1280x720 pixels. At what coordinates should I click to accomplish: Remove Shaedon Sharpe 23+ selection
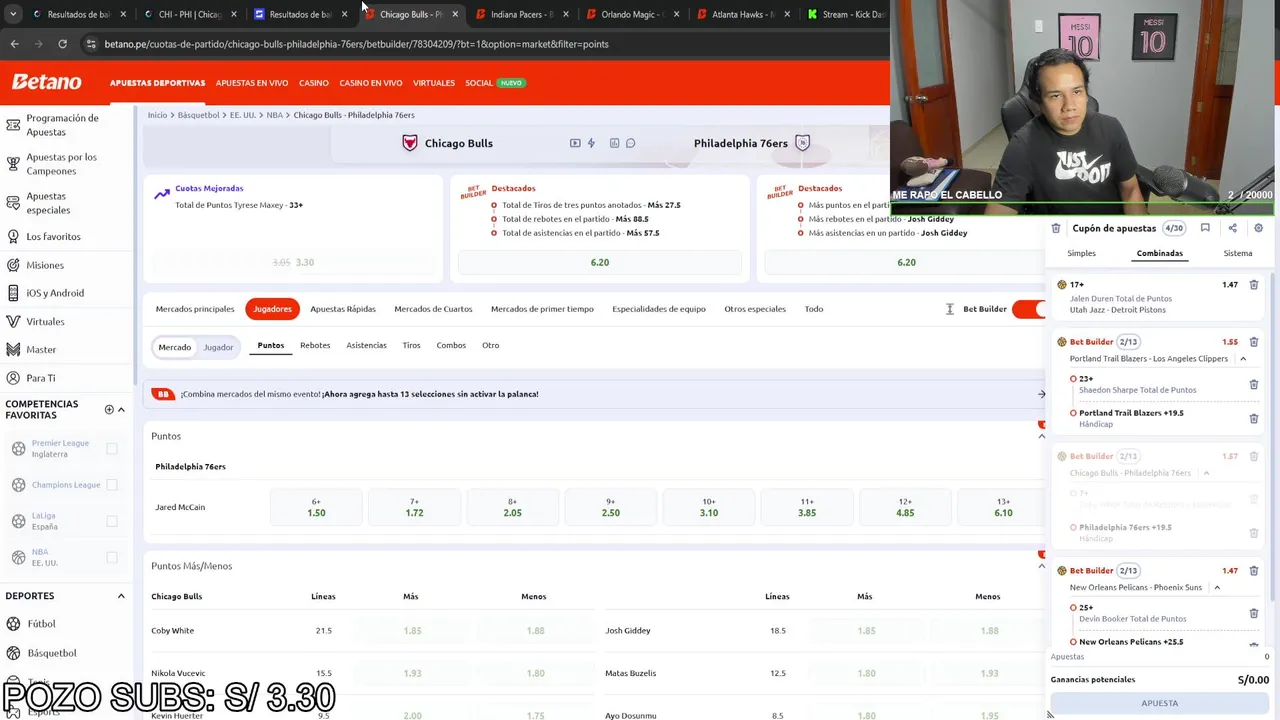coord(1254,384)
